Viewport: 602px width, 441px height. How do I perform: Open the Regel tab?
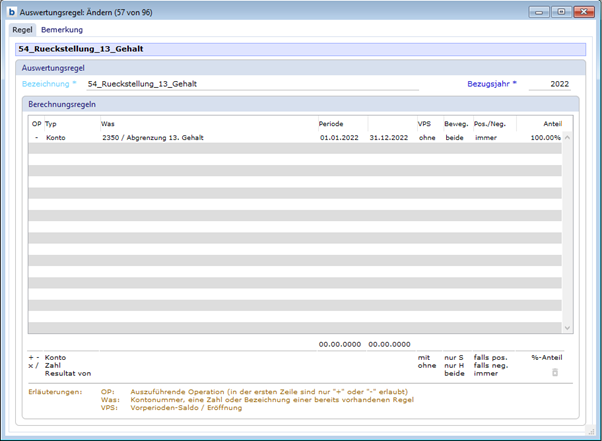[x=22, y=30]
